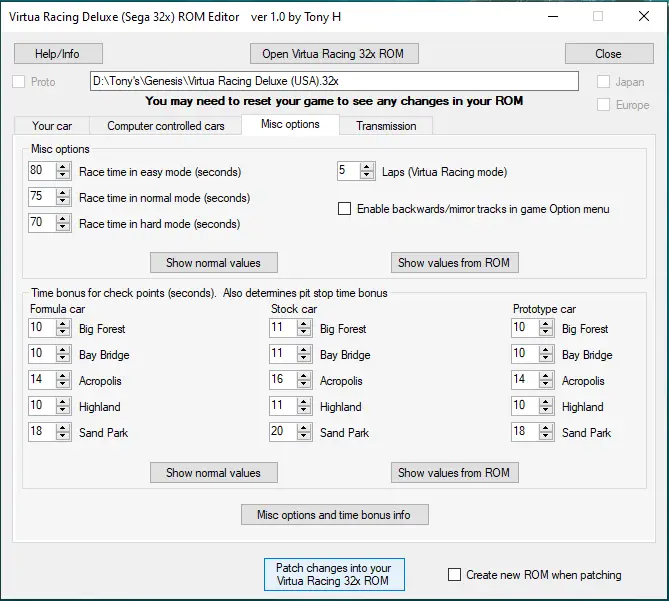
Task: Increase Prototype car Acropolis bonus
Action: click(546, 376)
